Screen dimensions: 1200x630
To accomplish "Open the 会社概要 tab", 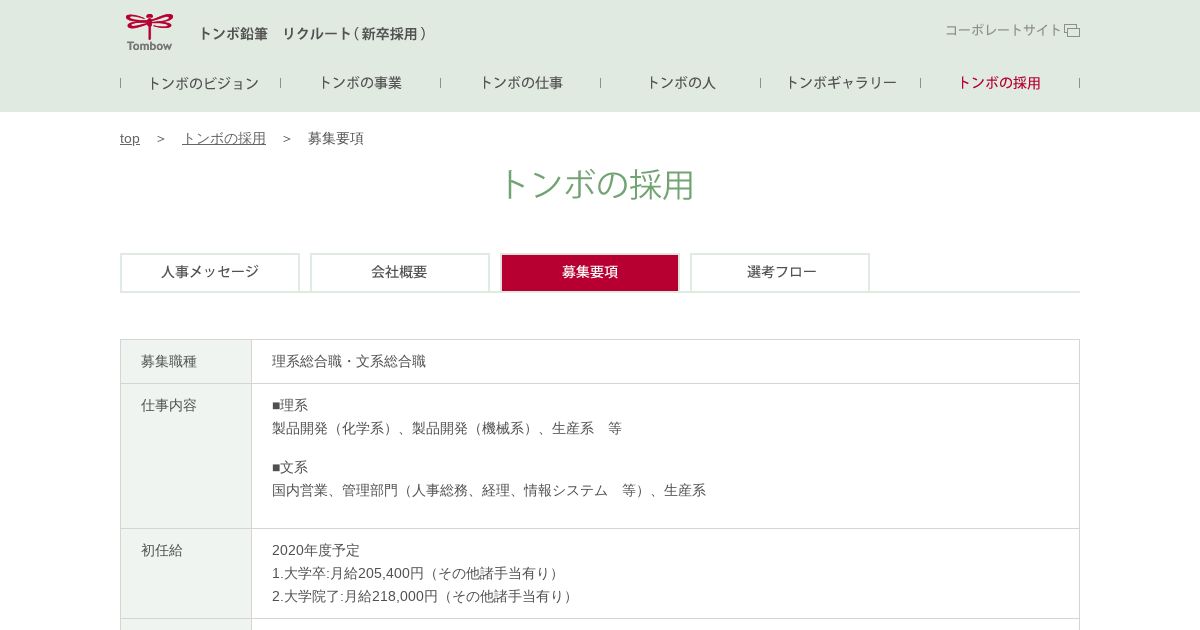I will click(x=400, y=272).
